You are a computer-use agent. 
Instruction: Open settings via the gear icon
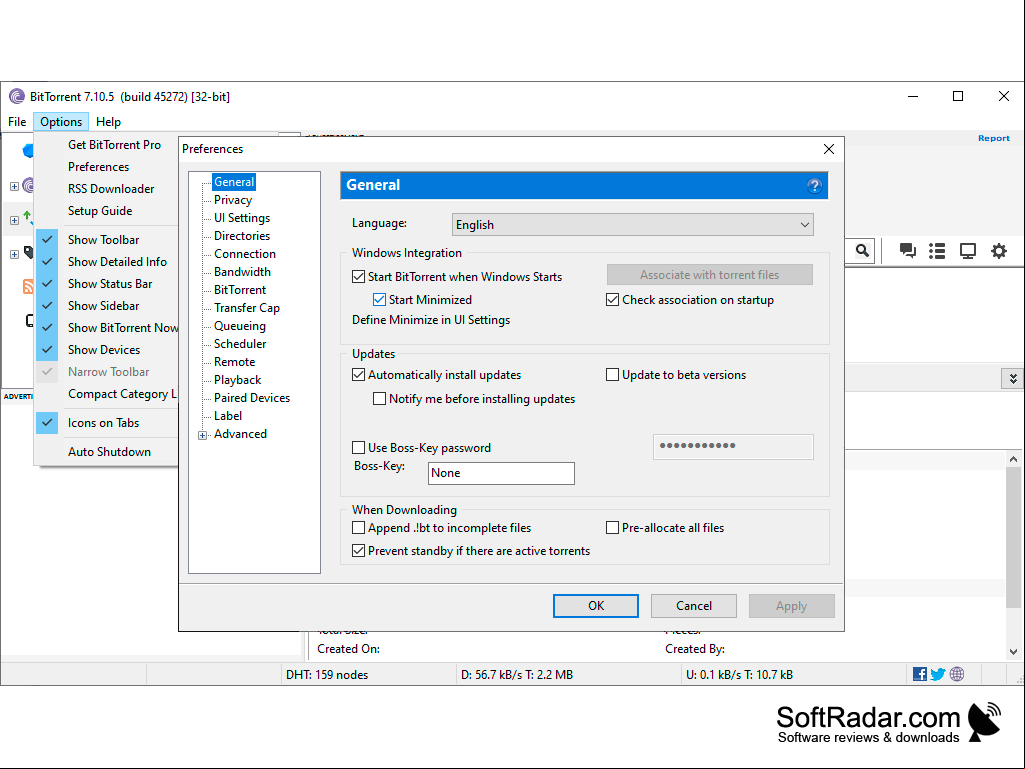[999, 250]
